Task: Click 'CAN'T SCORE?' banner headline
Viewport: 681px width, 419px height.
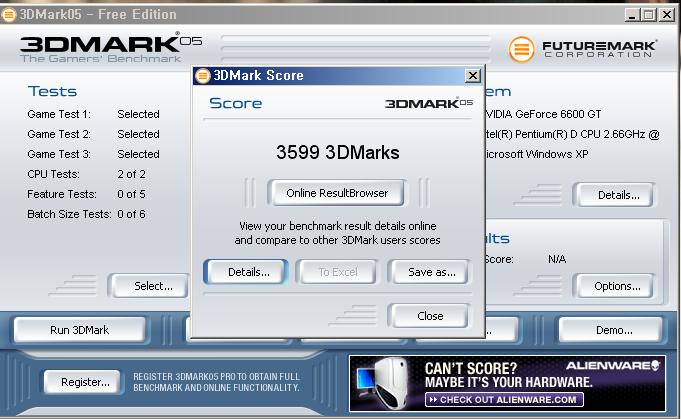Action: [x=471, y=368]
